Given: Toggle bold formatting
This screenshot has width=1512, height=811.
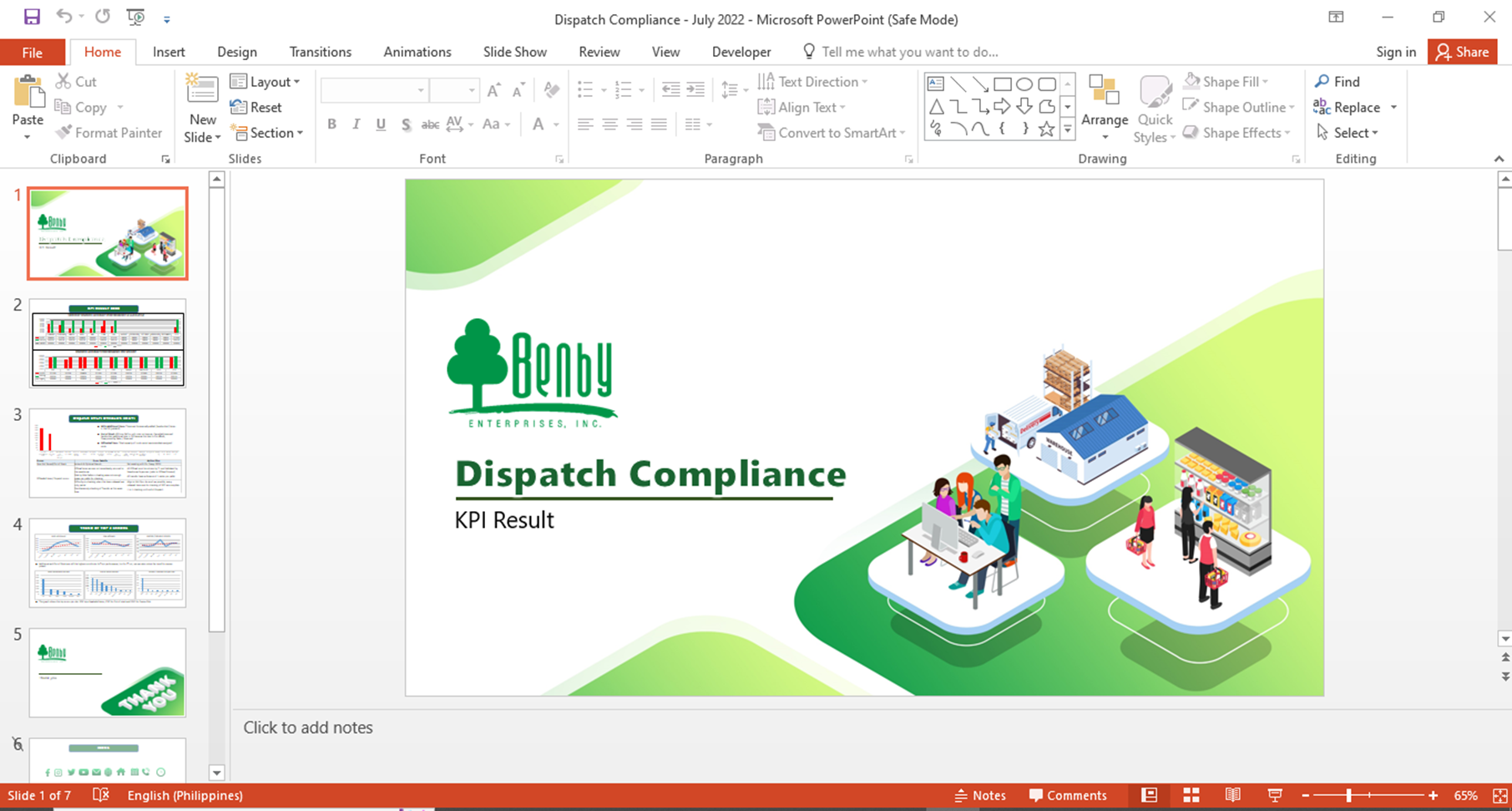Looking at the screenshot, I should tap(332, 124).
